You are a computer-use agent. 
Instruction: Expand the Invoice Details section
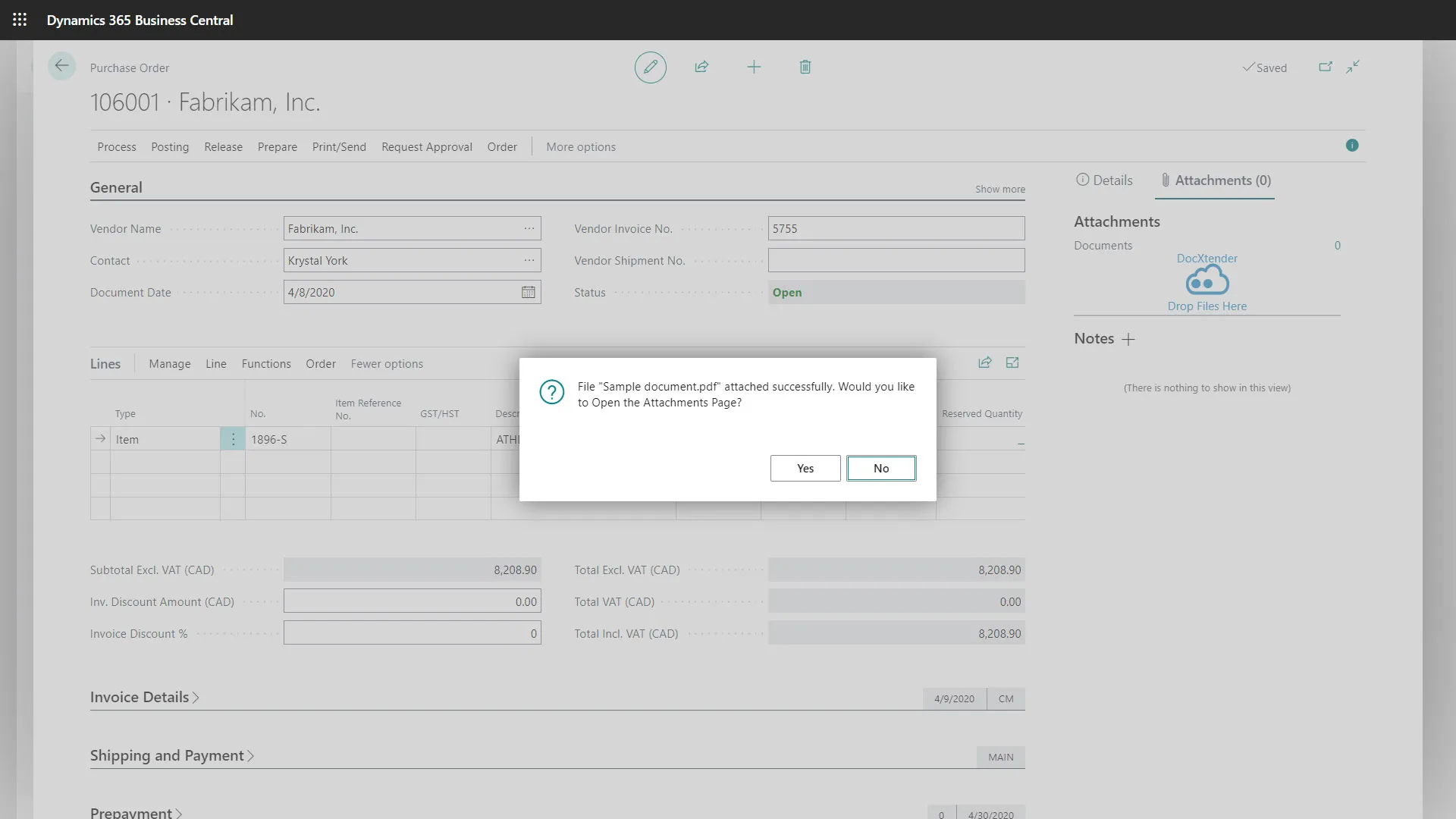[144, 697]
